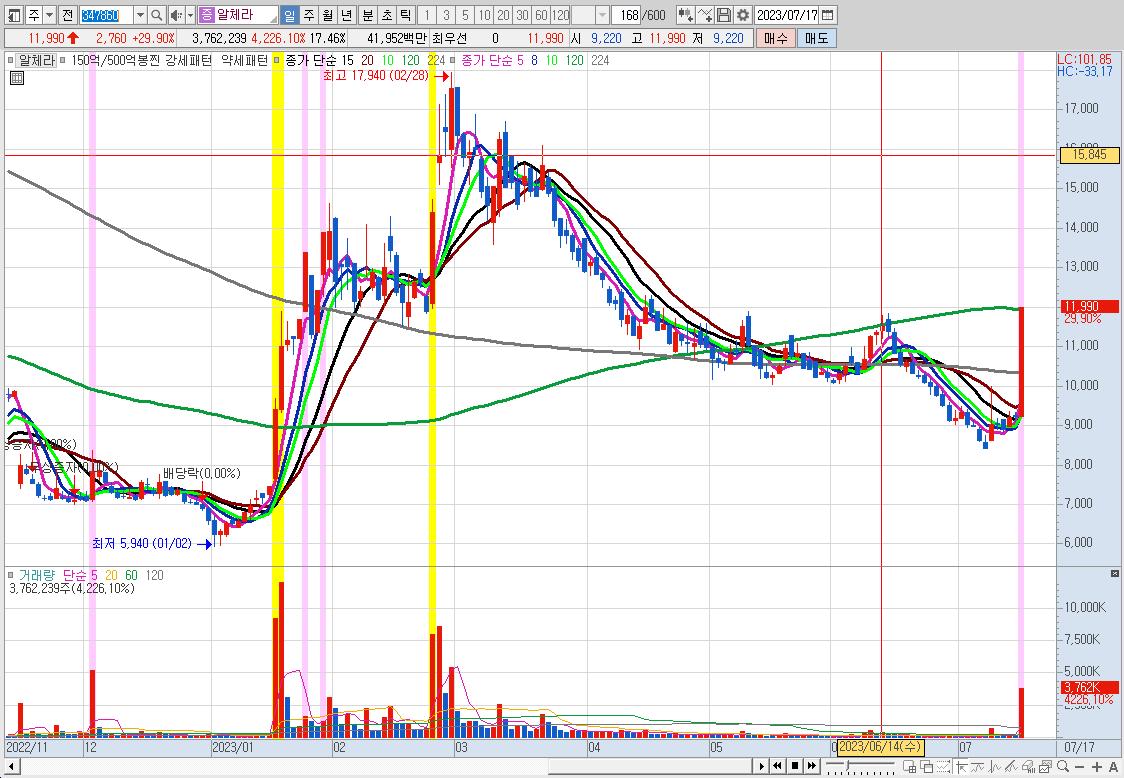Save chart settings with floppy disk icon
Screen dimensions: 1124x778
tap(724, 15)
